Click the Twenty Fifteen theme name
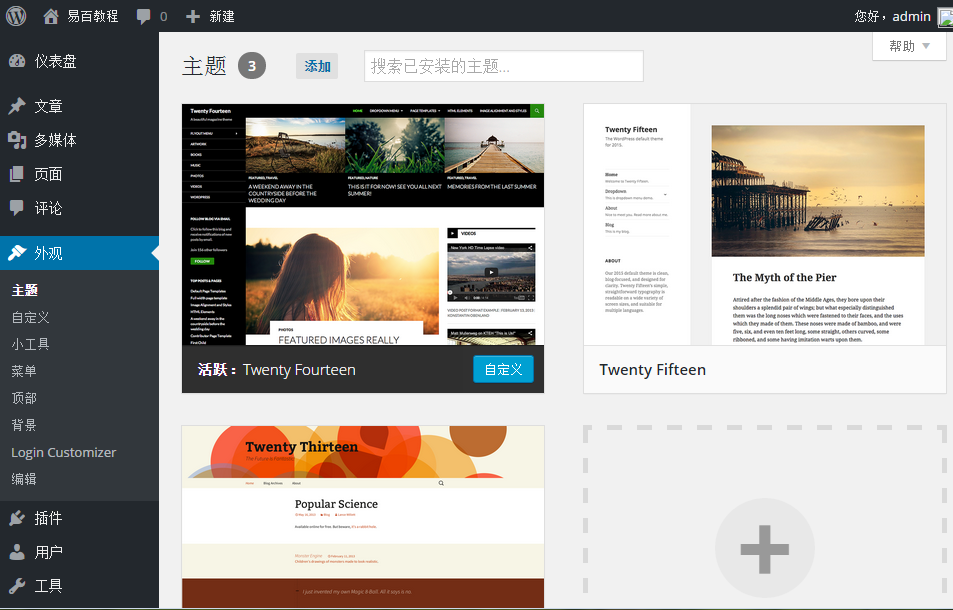Image resolution: width=953 pixels, height=610 pixels. coord(652,369)
